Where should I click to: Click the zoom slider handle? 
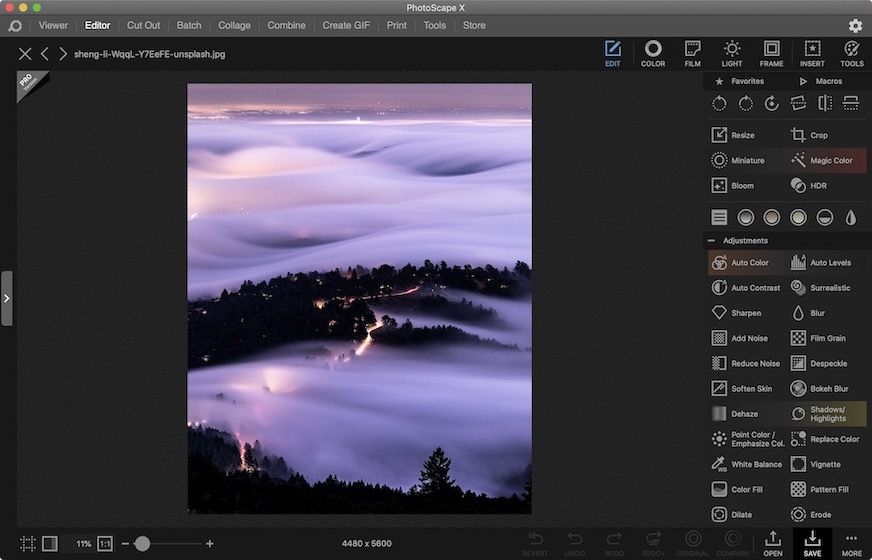[142, 544]
